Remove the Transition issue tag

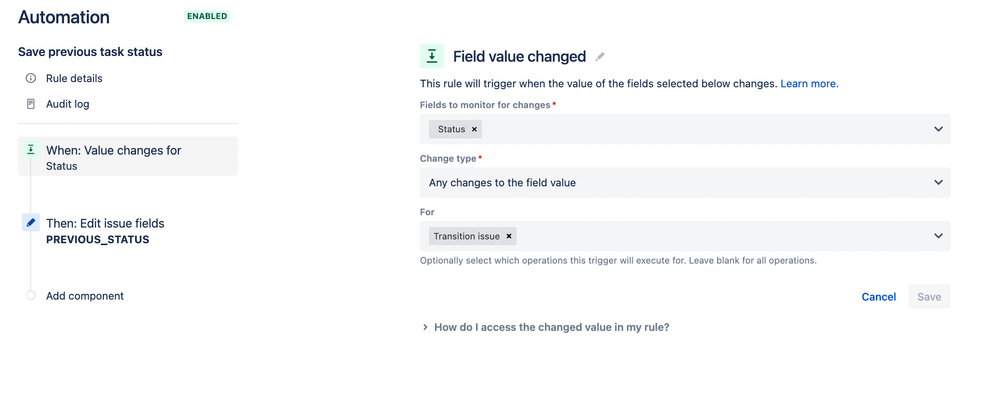[x=509, y=236]
